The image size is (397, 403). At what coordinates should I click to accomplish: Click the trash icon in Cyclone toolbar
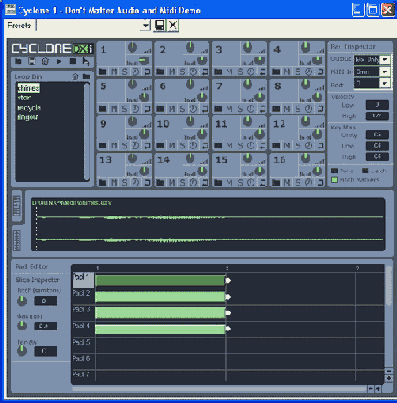tap(45, 62)
